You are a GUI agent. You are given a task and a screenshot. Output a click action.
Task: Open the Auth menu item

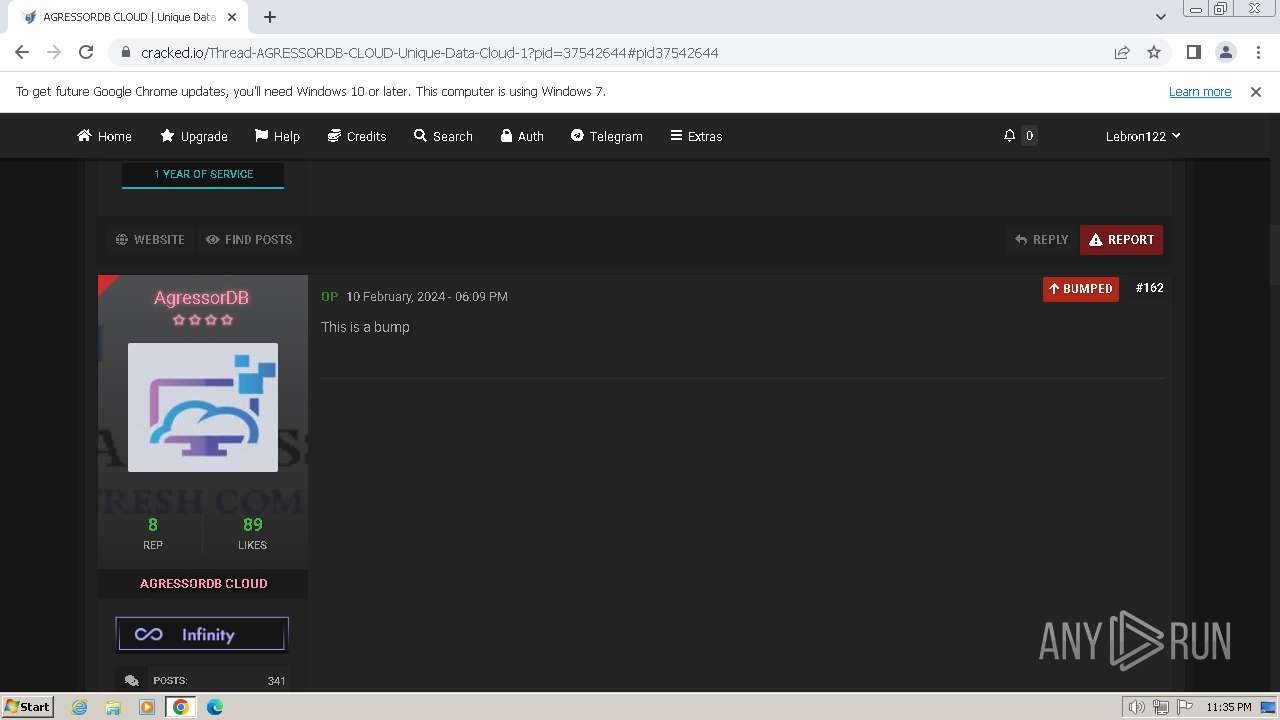point(522,136)
